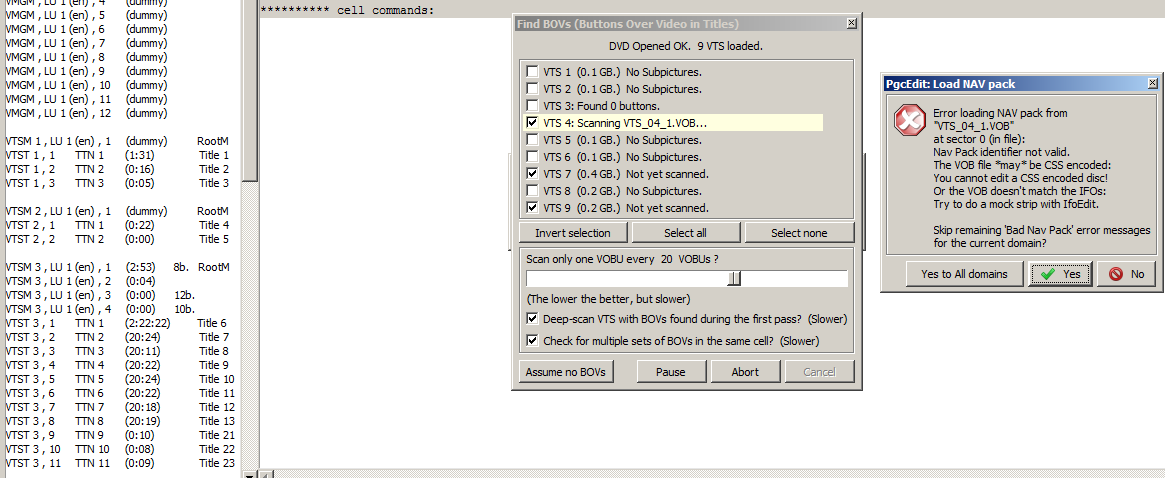Check the VTS 1 No Subpictures checkbox
The image size is (1165, 478).
pyautogui.click(x=532, y=72)
